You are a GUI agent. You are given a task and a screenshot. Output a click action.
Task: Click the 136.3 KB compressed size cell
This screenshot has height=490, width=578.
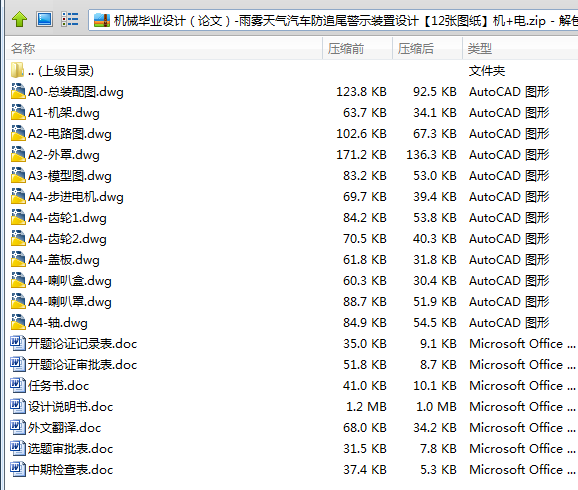[431, 154]
